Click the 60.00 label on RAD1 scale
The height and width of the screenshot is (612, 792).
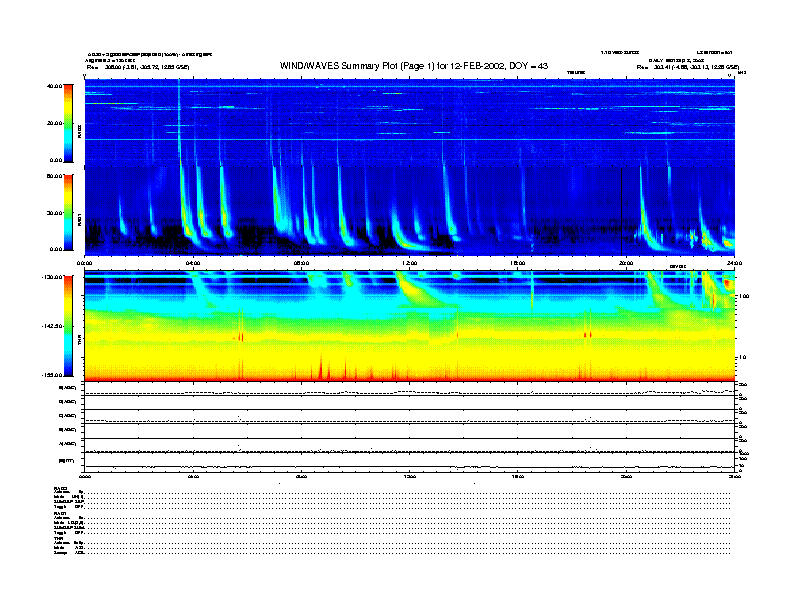(54, 176)
